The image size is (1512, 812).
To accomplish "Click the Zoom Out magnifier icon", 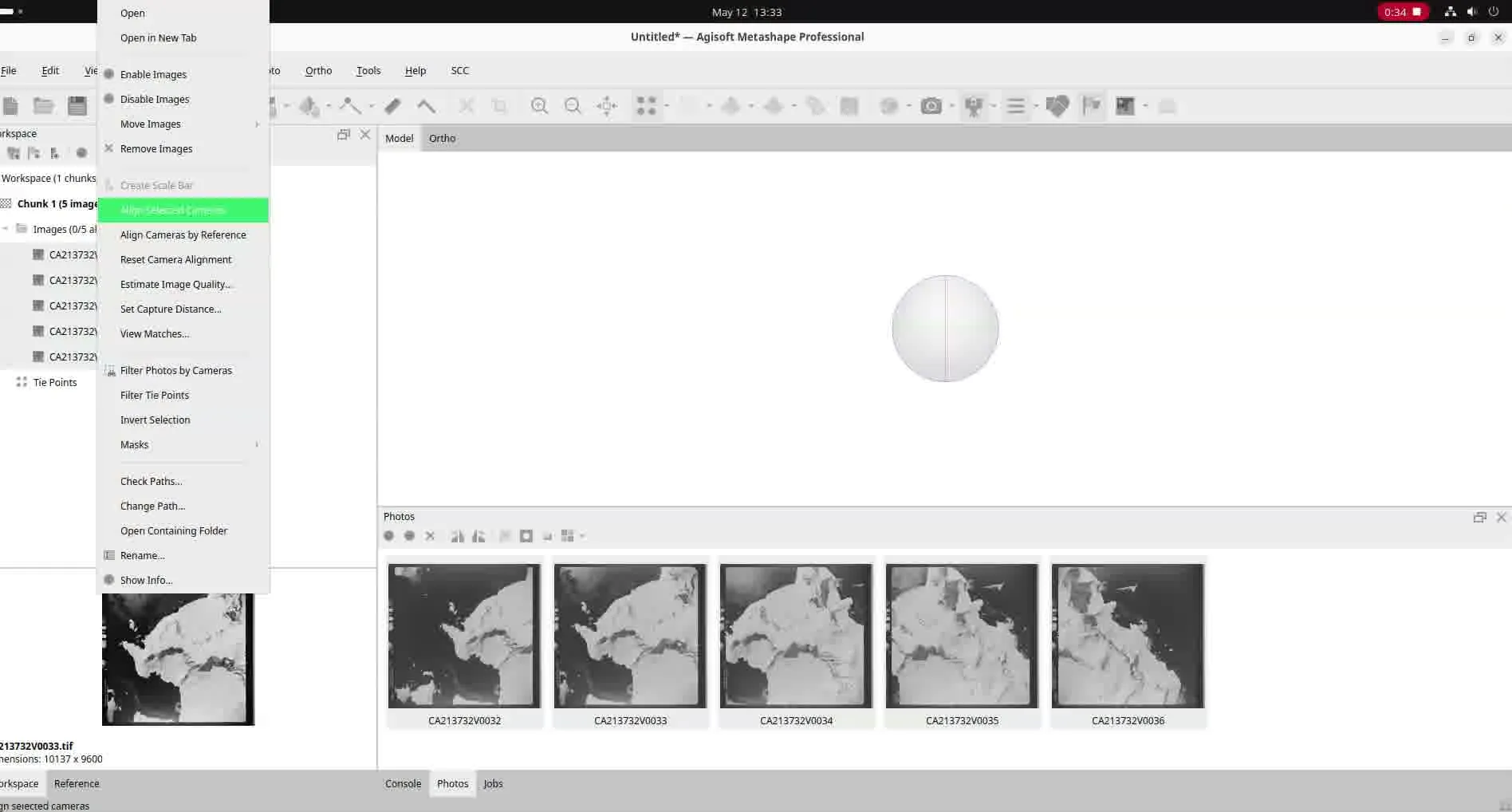I will 573,106.
